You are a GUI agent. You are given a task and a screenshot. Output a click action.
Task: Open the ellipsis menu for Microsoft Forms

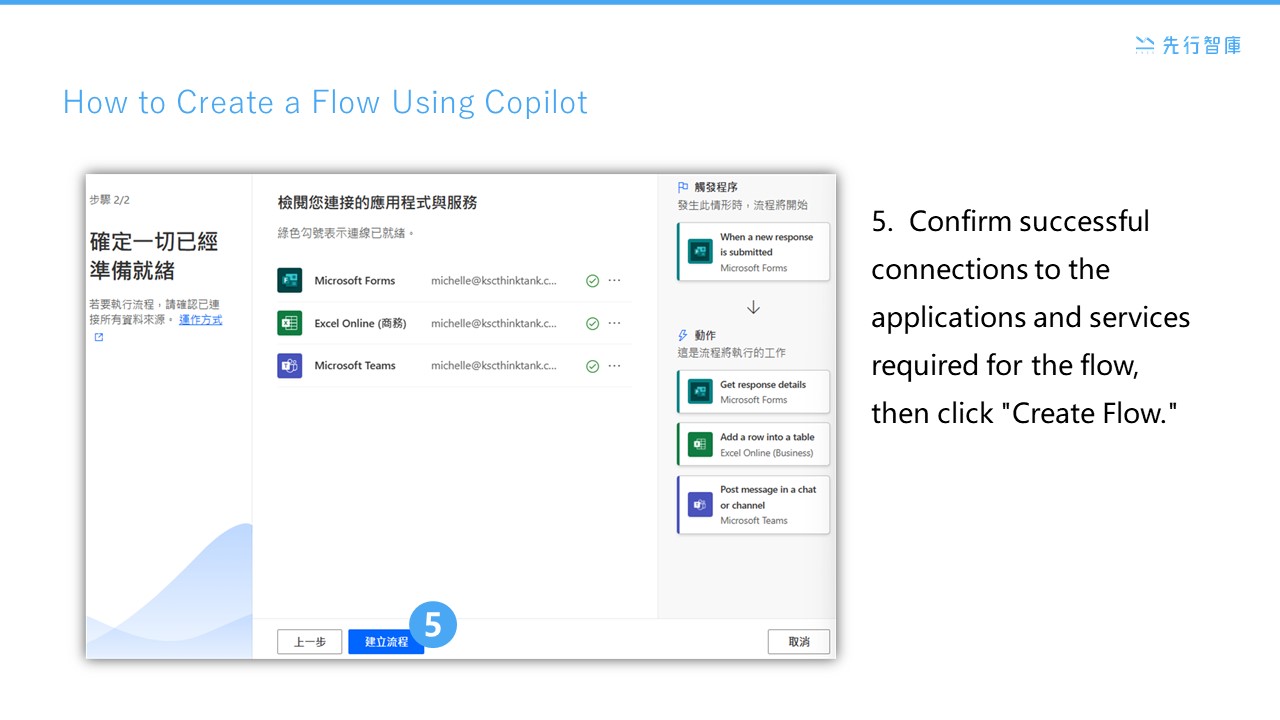tap(614, 281)
